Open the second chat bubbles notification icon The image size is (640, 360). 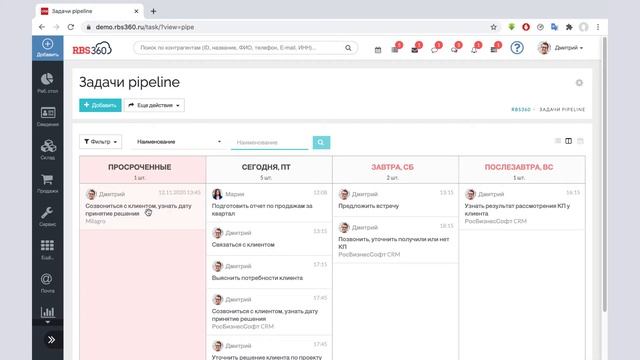(x=454, y=49)
